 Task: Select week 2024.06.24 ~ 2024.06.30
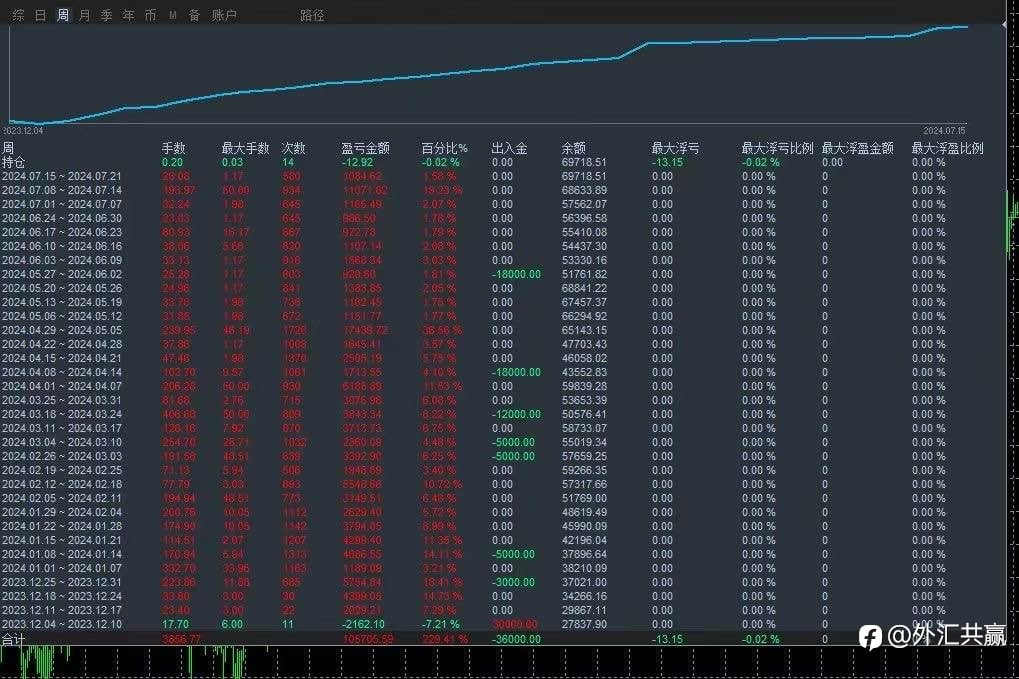click(61, 218)
